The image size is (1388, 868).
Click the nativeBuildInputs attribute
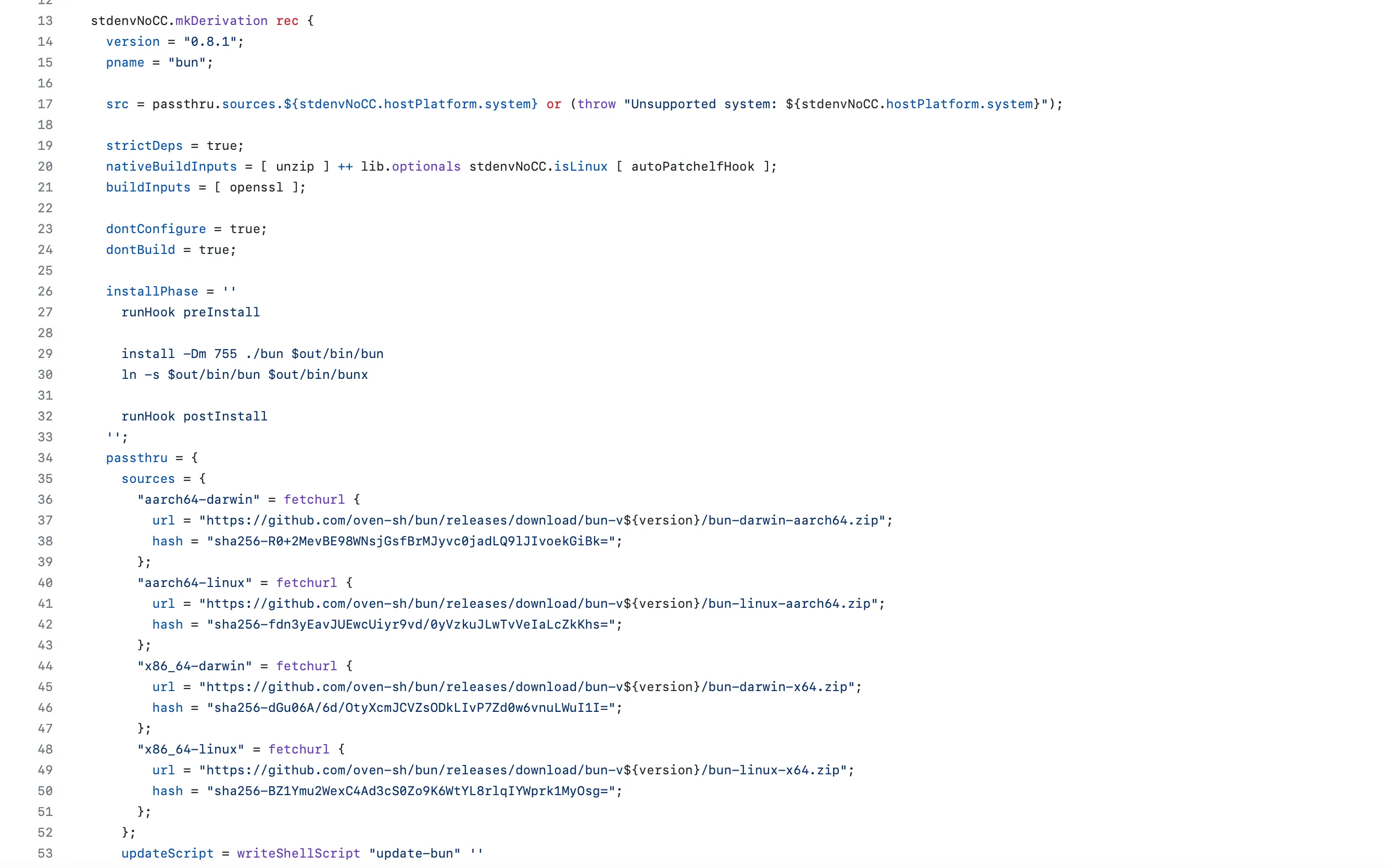[x=171, y=167]
